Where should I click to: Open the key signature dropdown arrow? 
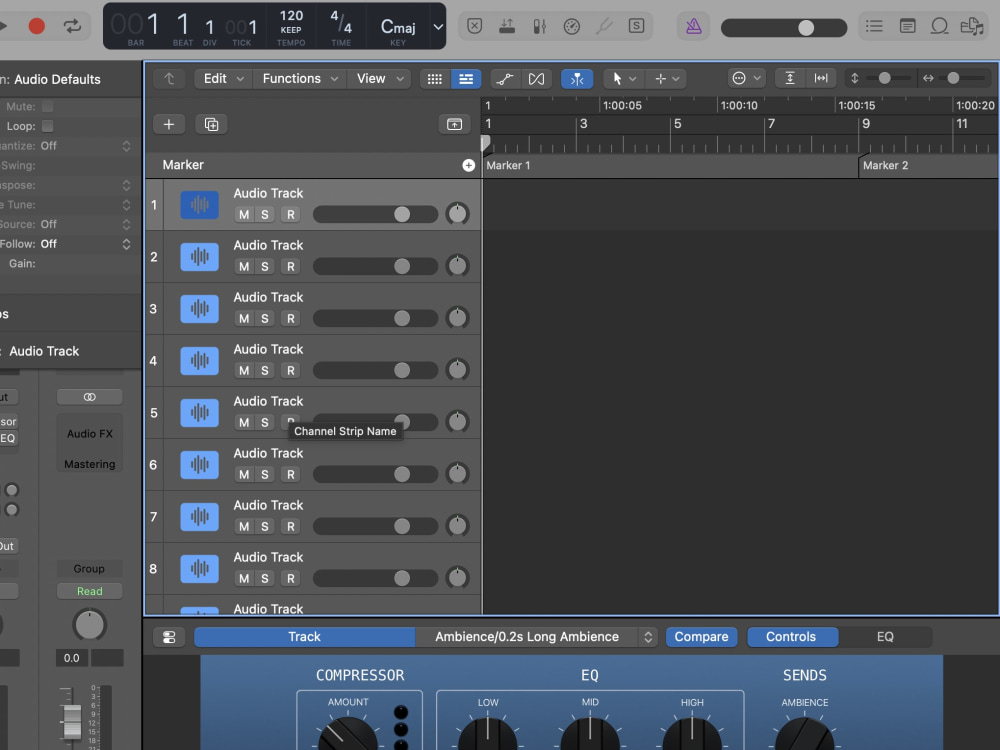438,27
